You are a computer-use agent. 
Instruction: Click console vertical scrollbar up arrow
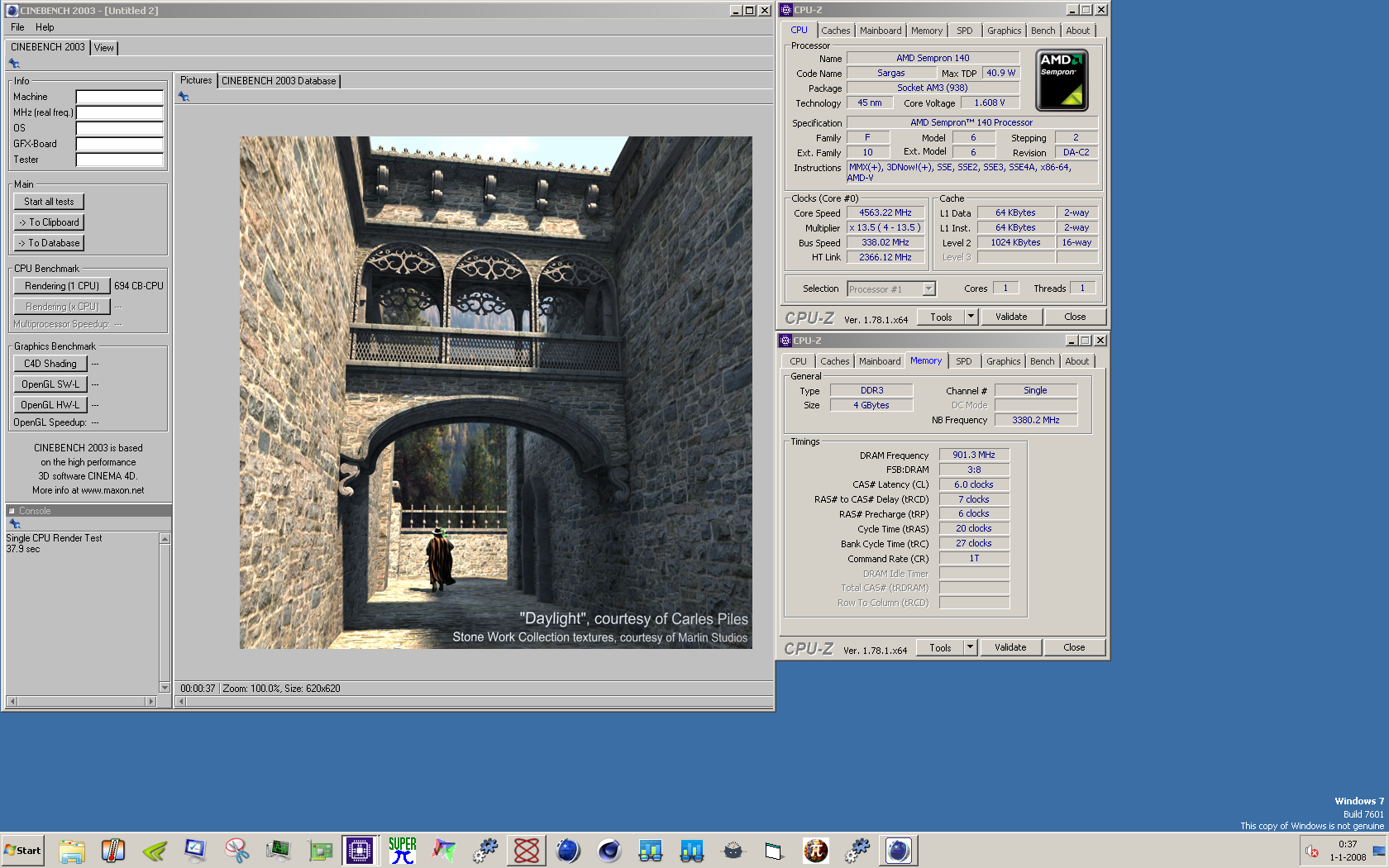point(165,538)
